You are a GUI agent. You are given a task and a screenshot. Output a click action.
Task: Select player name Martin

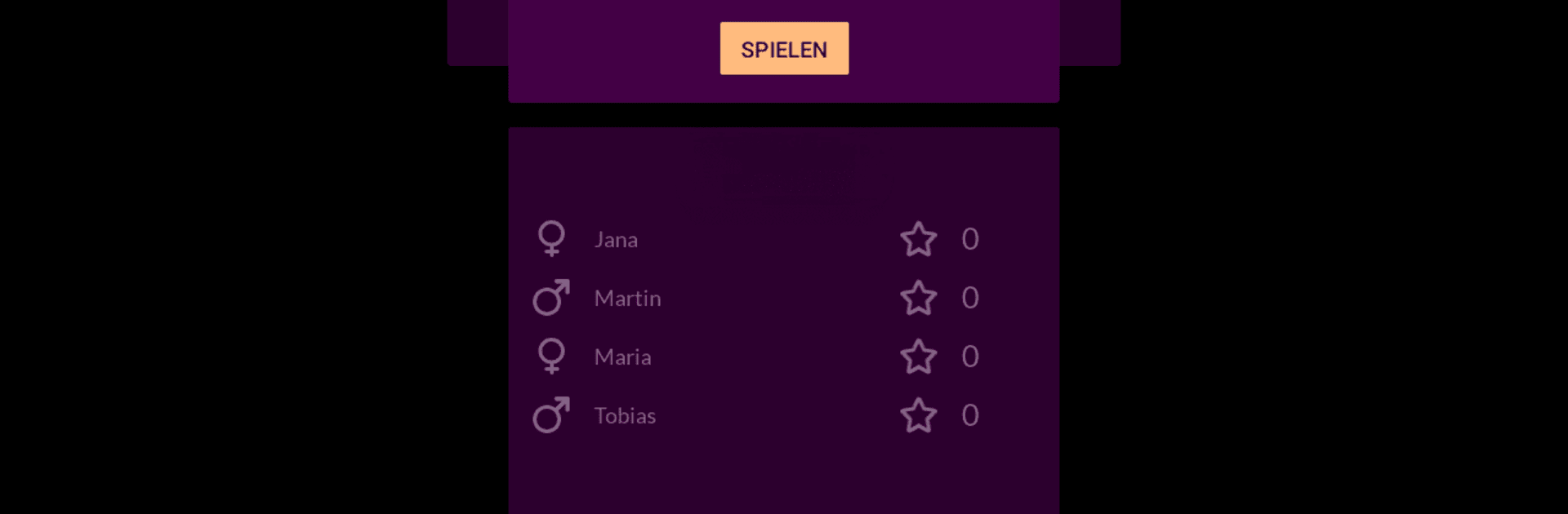click(628, 299)
